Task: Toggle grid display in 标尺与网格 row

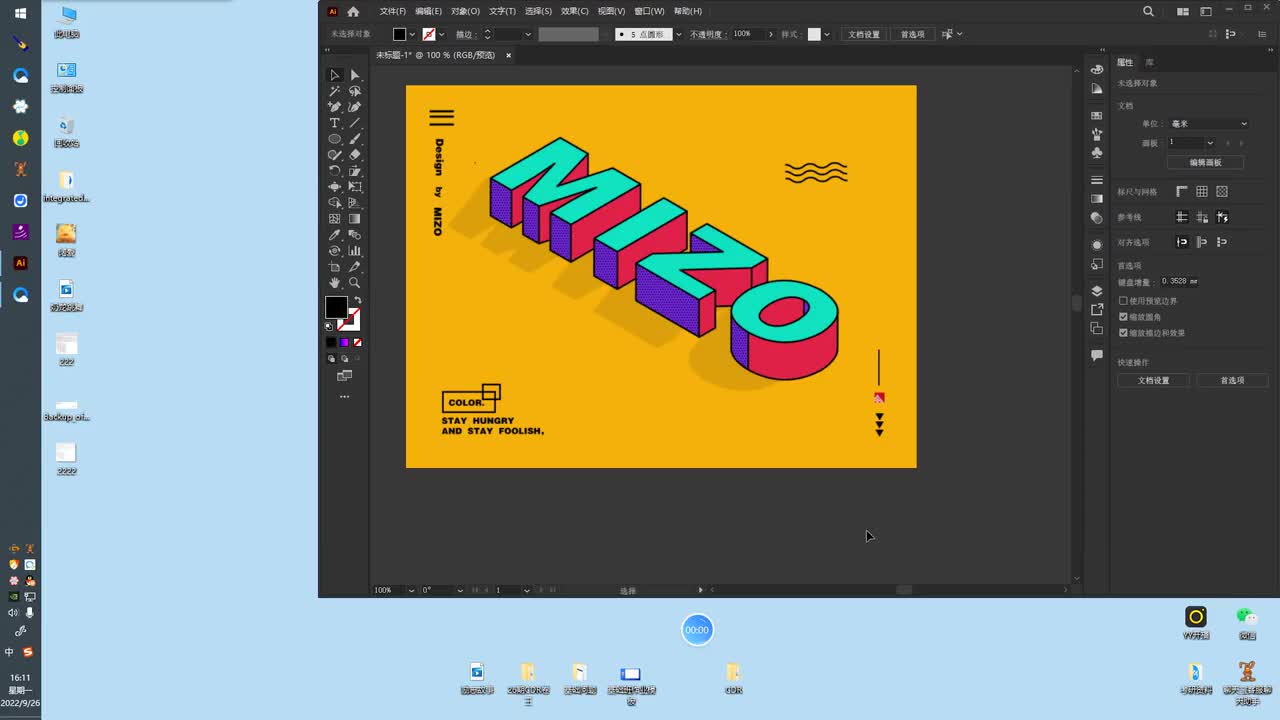Action: [1202, 192]
